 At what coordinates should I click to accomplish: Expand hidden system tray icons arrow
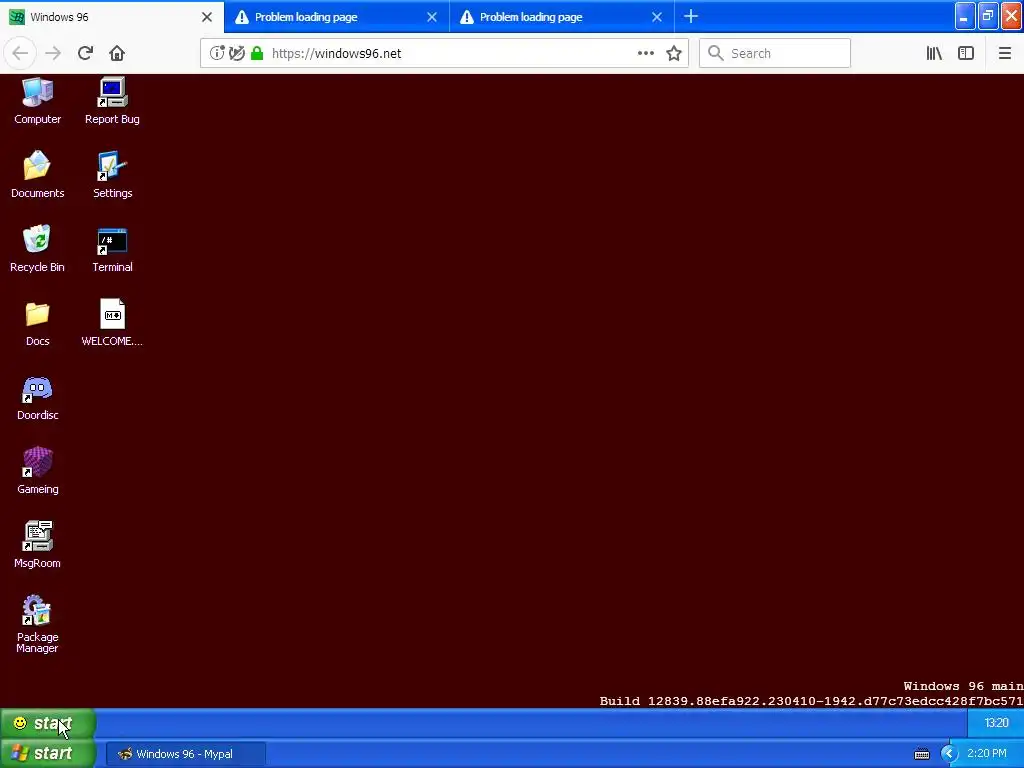tap(949, 754)
